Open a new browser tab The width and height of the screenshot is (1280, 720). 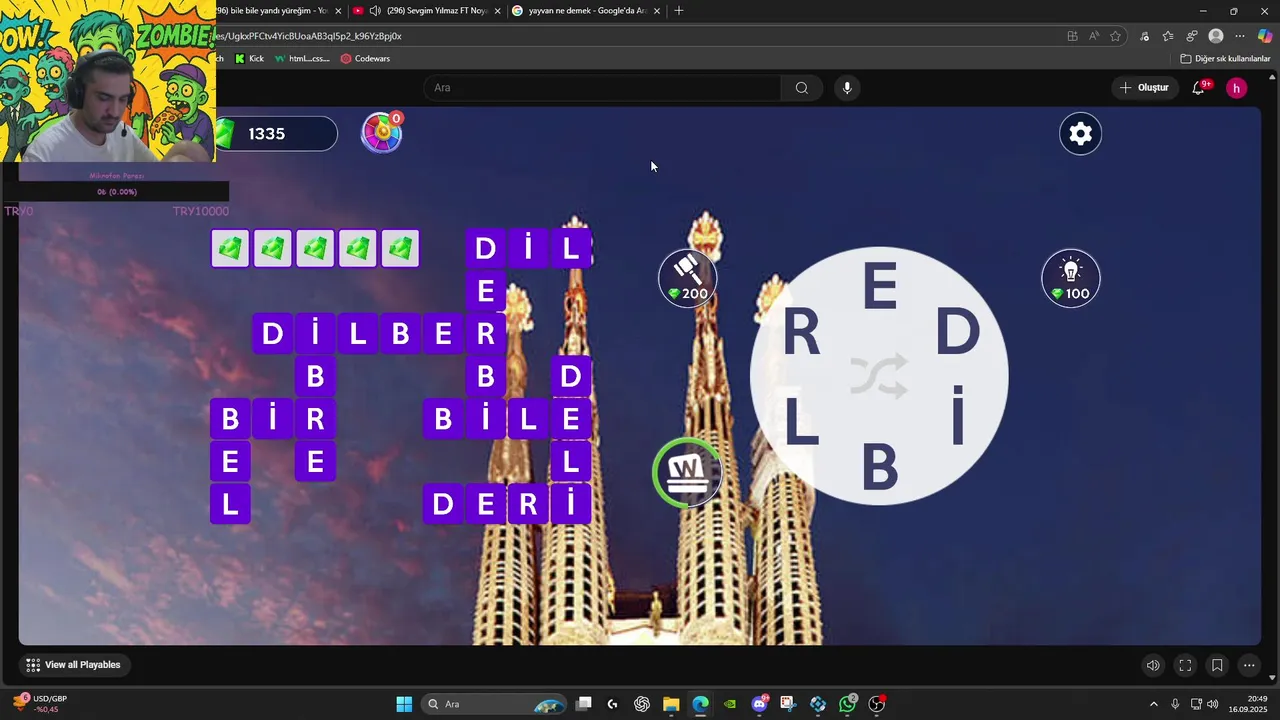(679, 11)
